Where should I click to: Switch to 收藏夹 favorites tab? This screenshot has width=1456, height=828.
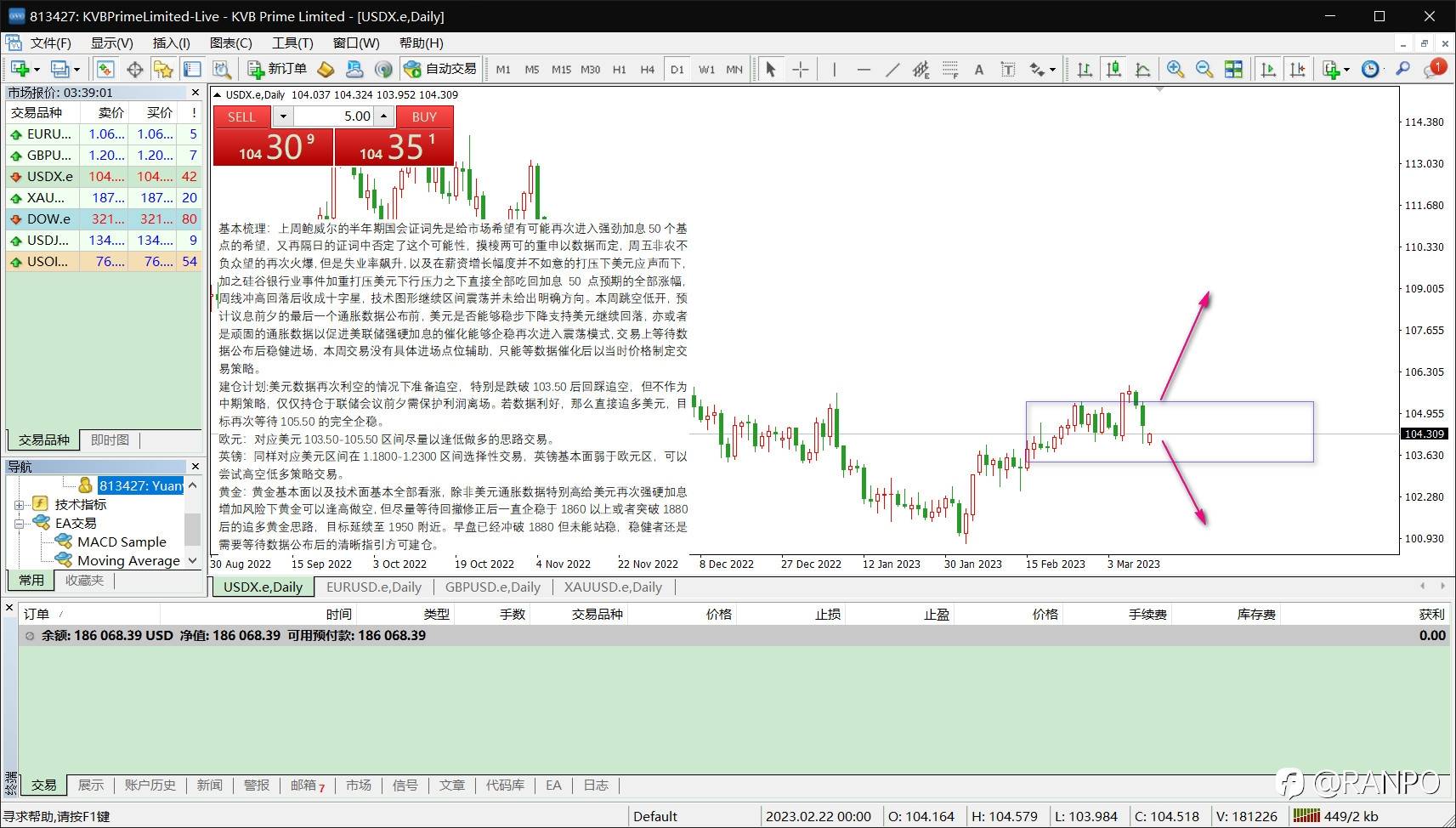click(x=84, y=580)
